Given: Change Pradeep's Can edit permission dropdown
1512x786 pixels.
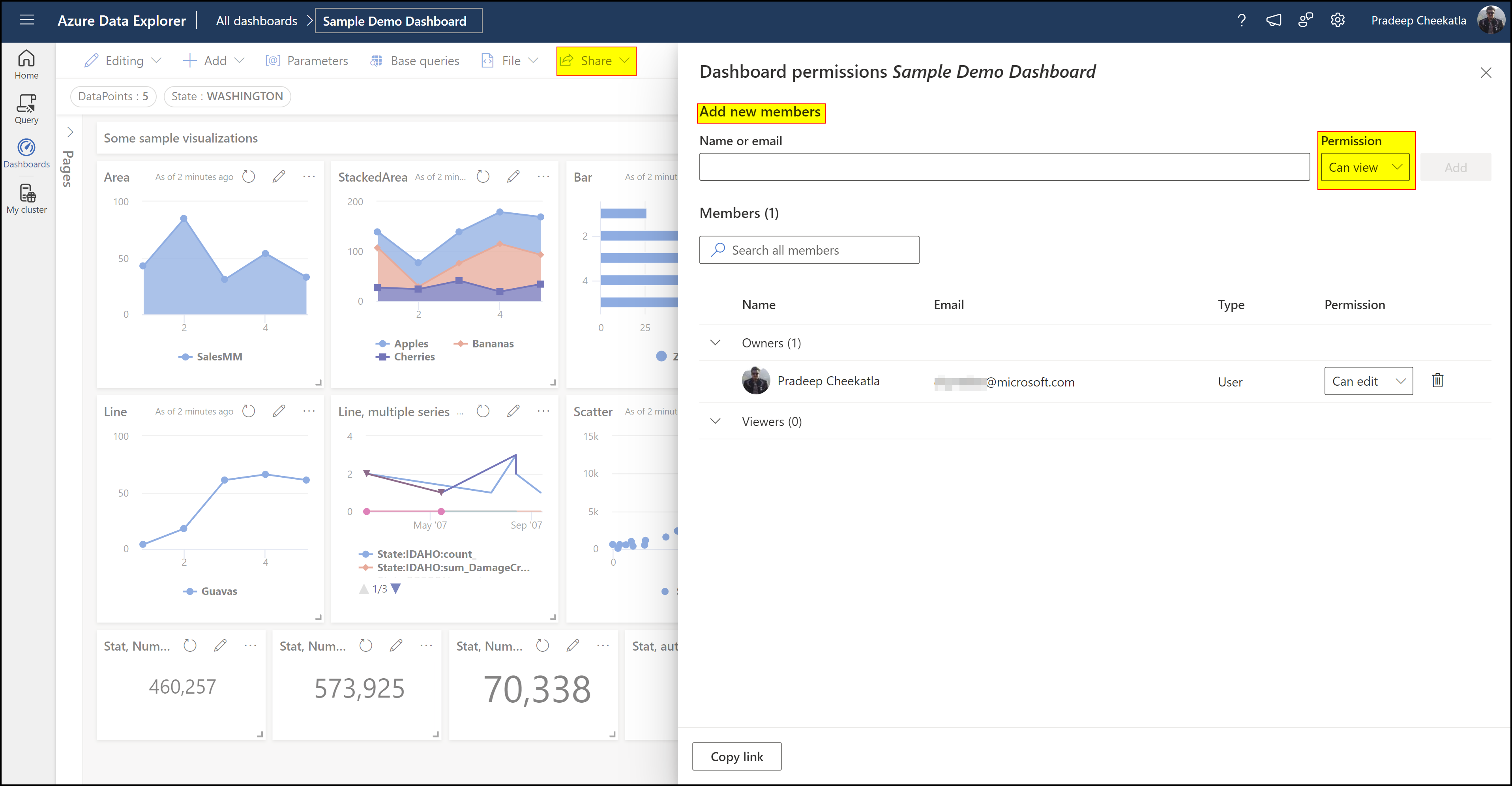Looking at the screenshot, I should pyautogui.click(x=1368, y=382).
